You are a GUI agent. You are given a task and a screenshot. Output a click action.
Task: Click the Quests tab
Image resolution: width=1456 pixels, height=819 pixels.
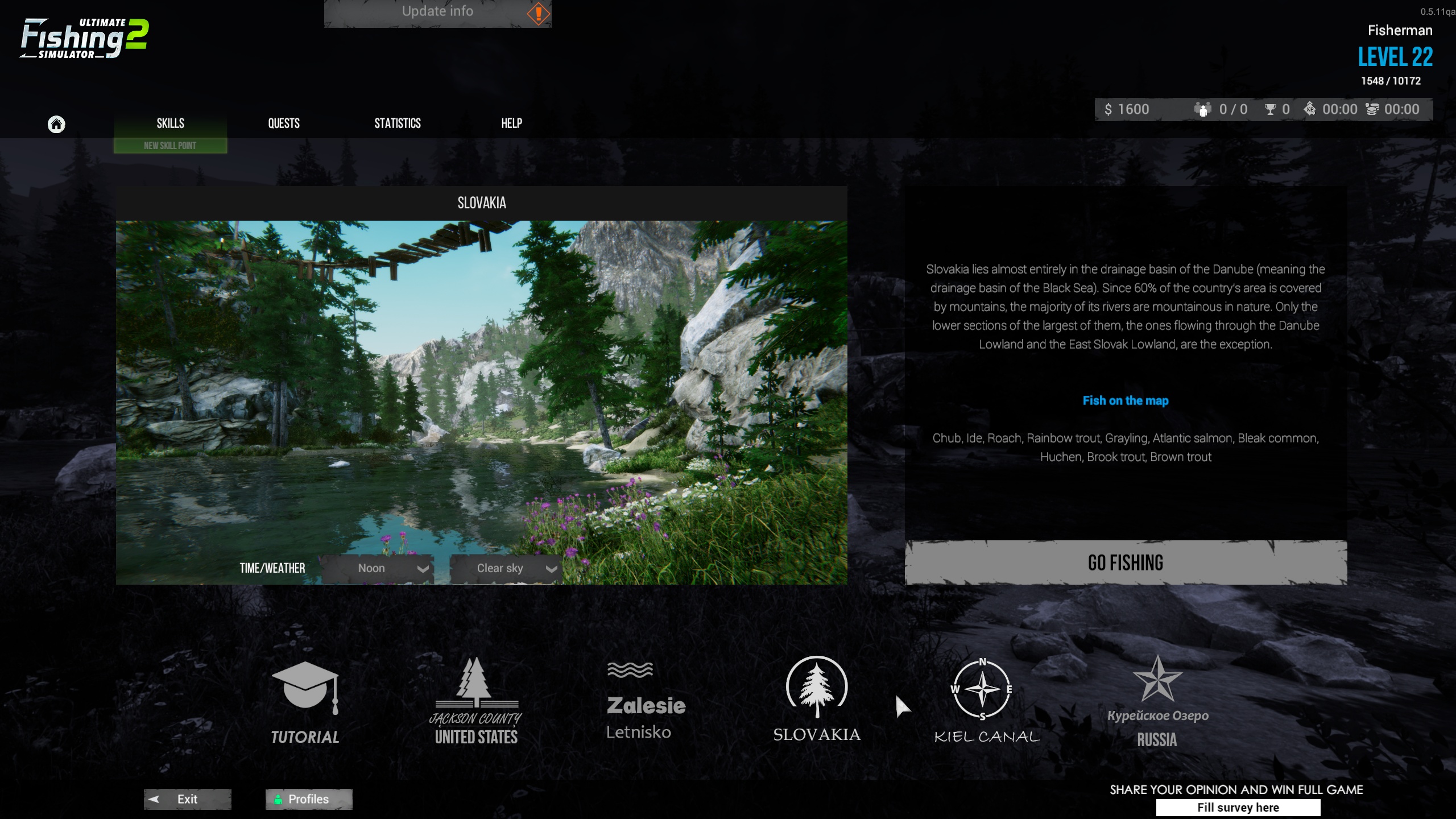tap(283, 122)
